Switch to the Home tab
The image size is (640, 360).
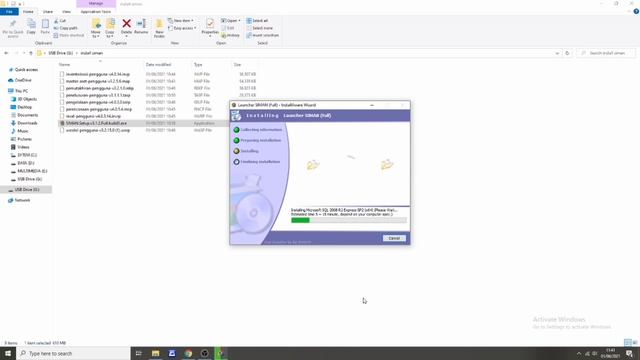point(28,12)
